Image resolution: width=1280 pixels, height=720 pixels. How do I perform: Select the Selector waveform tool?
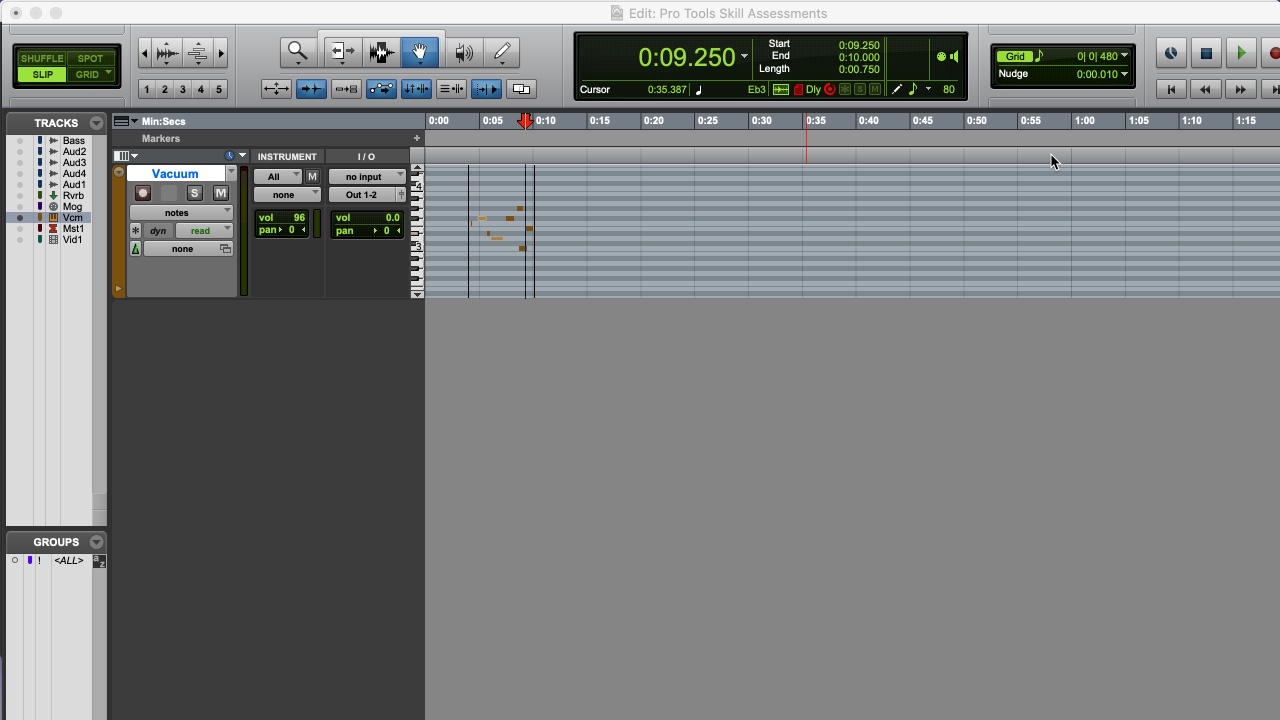[381, 51]
